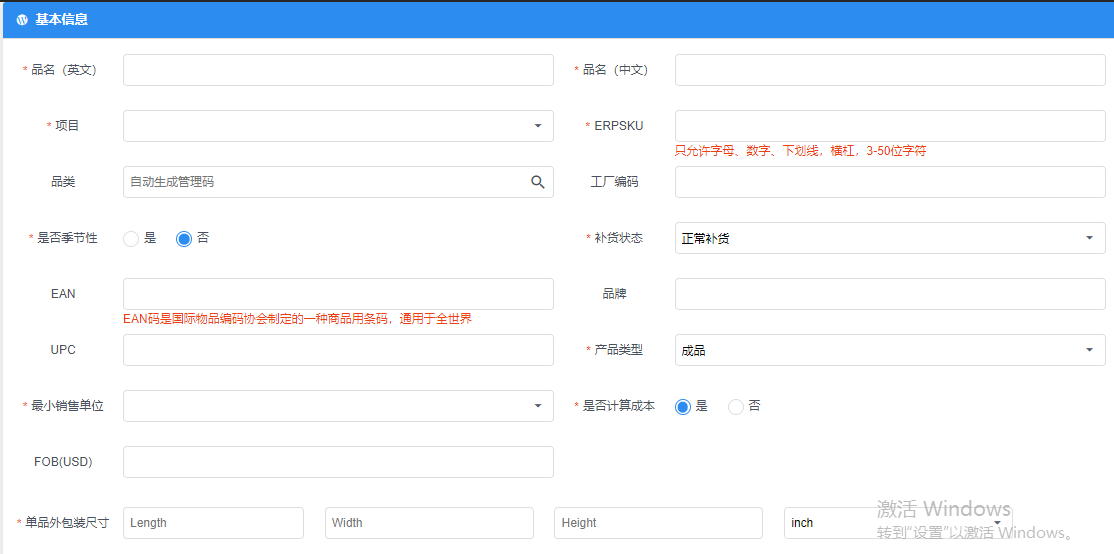Click the 品类 自动生成管理码 field
1114x554 pixels.
(338, 182)
